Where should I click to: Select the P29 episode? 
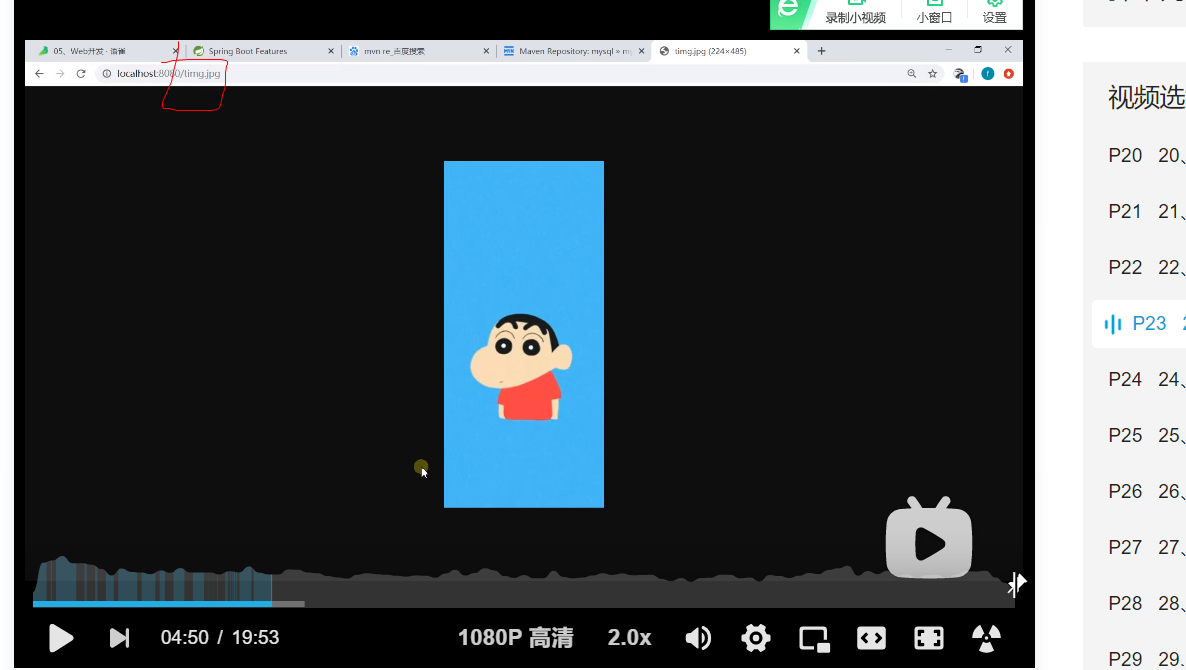click(x=1146, y=658)
